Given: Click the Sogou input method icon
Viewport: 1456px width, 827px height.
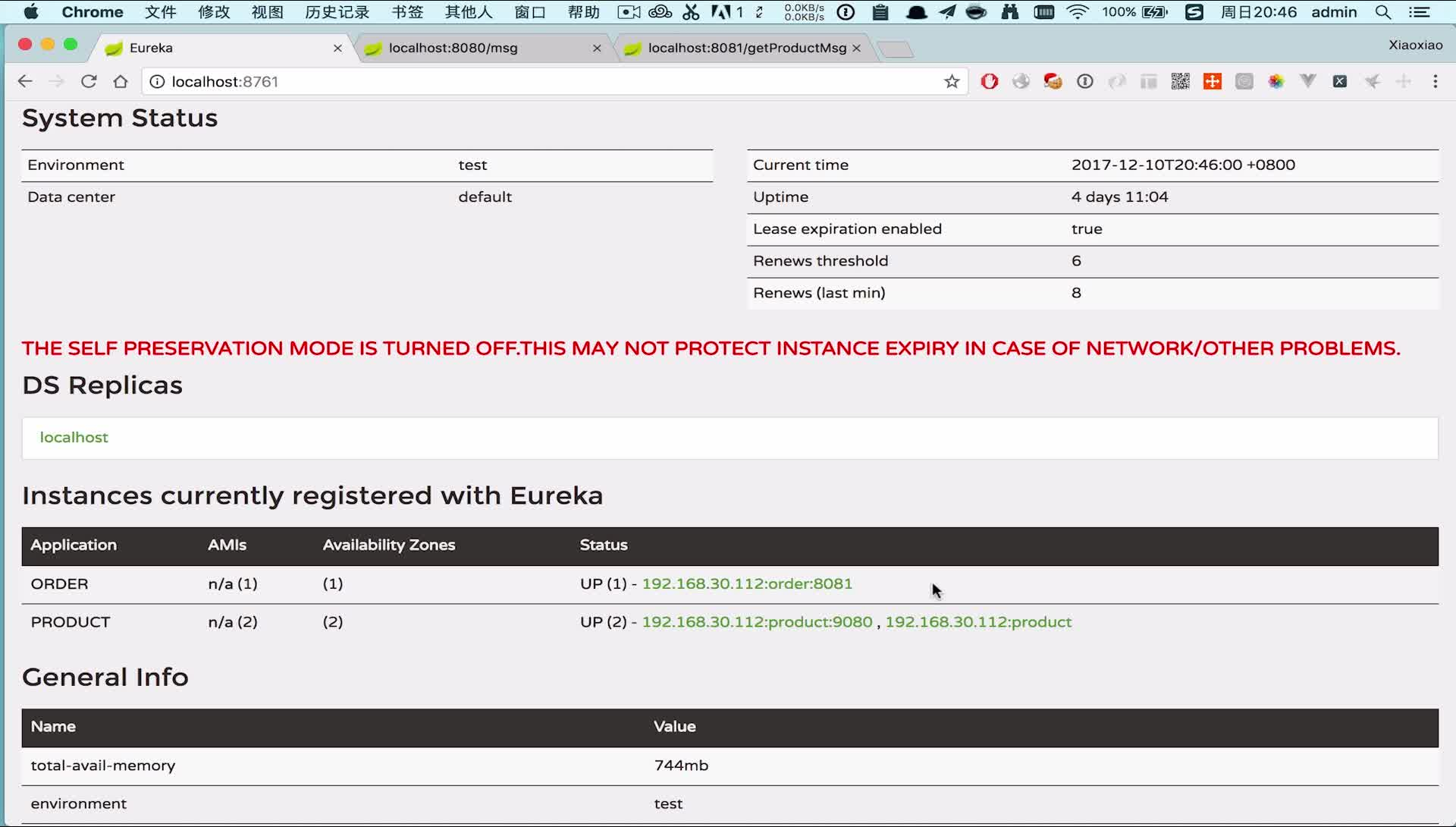Looking at the screenshot, I should coord(1194,12).
